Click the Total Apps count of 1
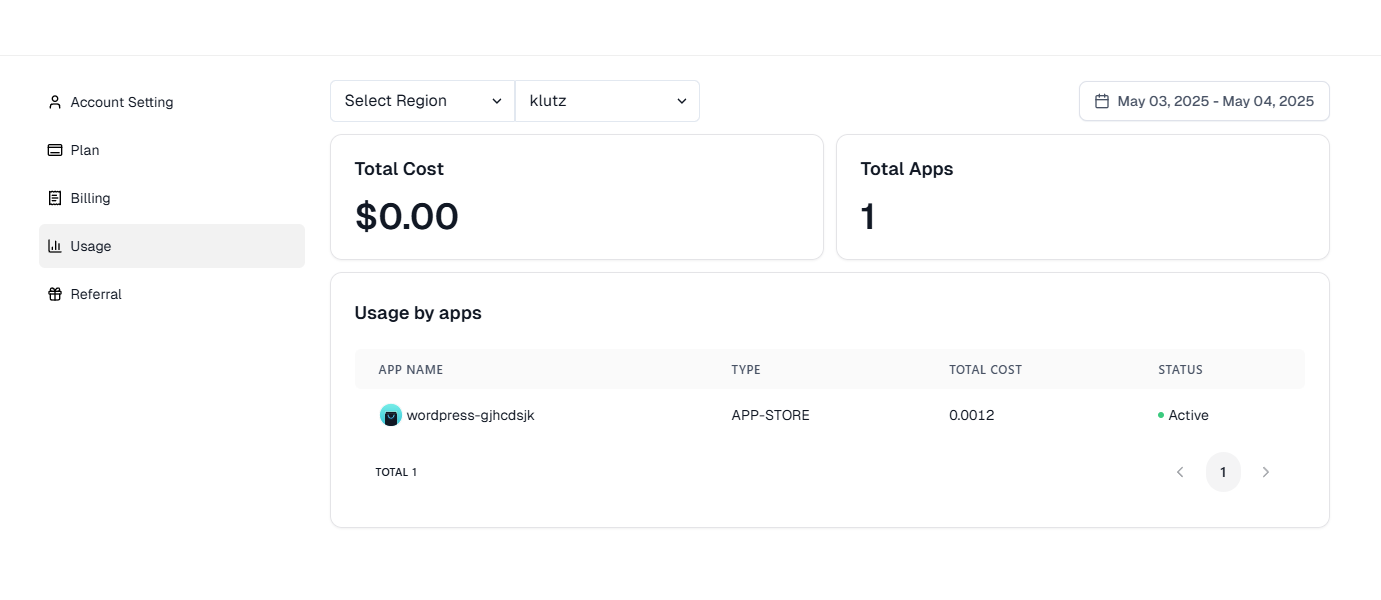 pyautogui.click(x=868, y=217)
